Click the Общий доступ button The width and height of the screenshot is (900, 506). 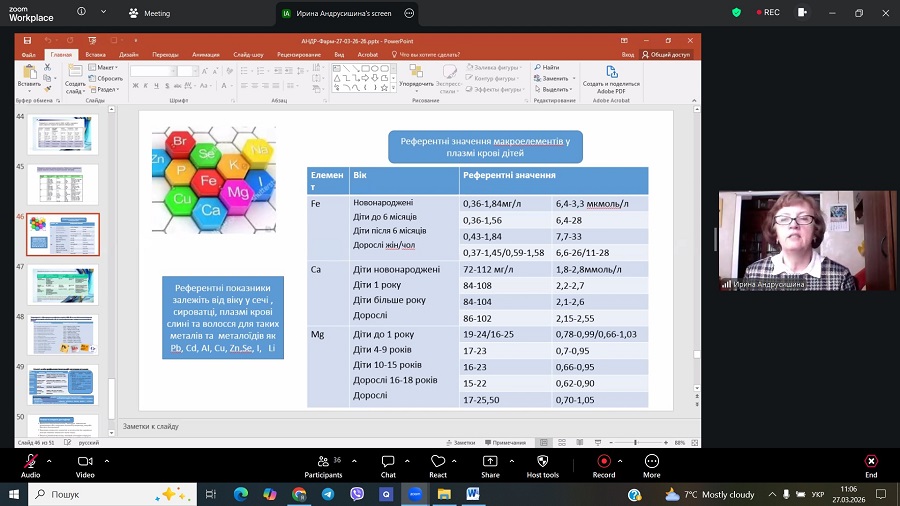667,55
